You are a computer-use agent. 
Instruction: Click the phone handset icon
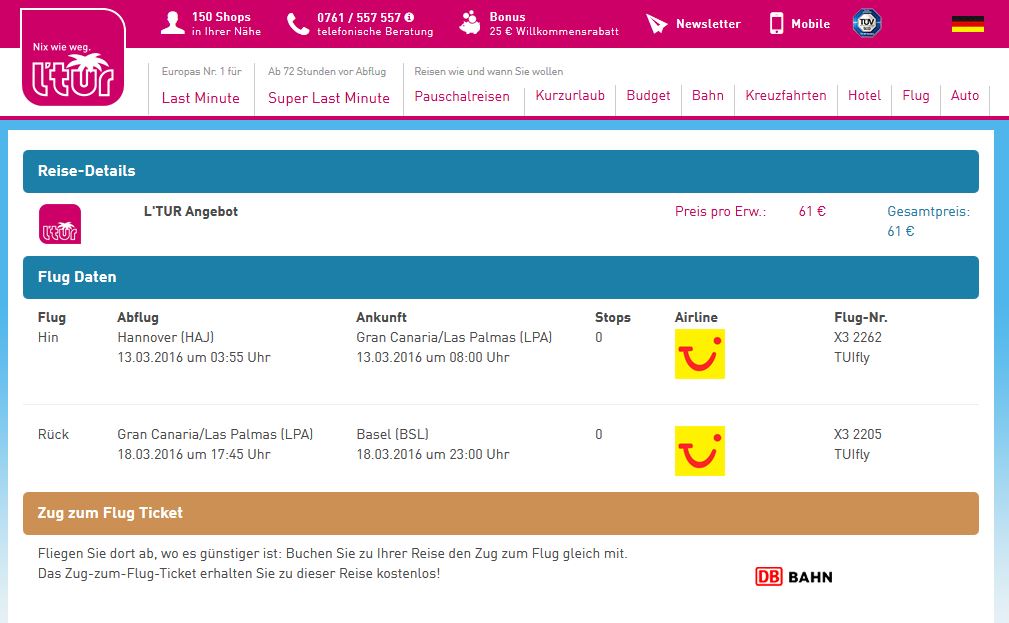[298, 24]
